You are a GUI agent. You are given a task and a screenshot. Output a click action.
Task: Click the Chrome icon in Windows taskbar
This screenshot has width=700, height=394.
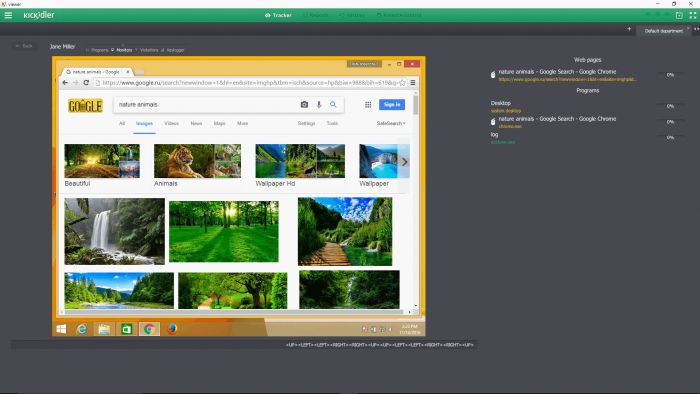pos(149,329)
